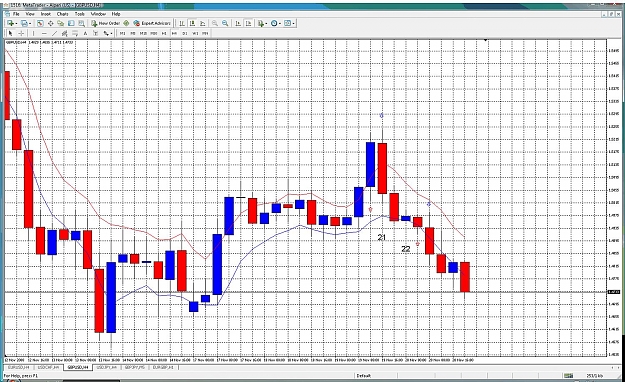Launch MetaEditor from the toolbar icon

[x=126, y=23]
